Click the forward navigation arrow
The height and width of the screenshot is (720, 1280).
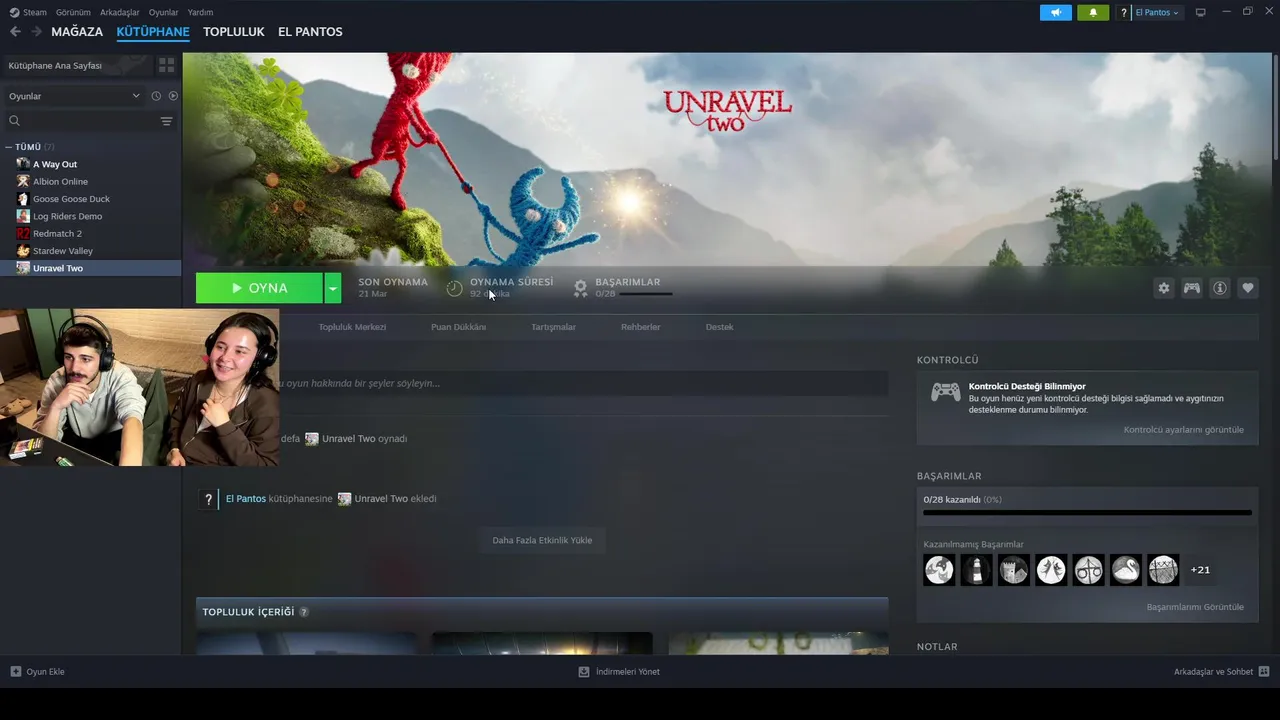[x=37, y=32]
